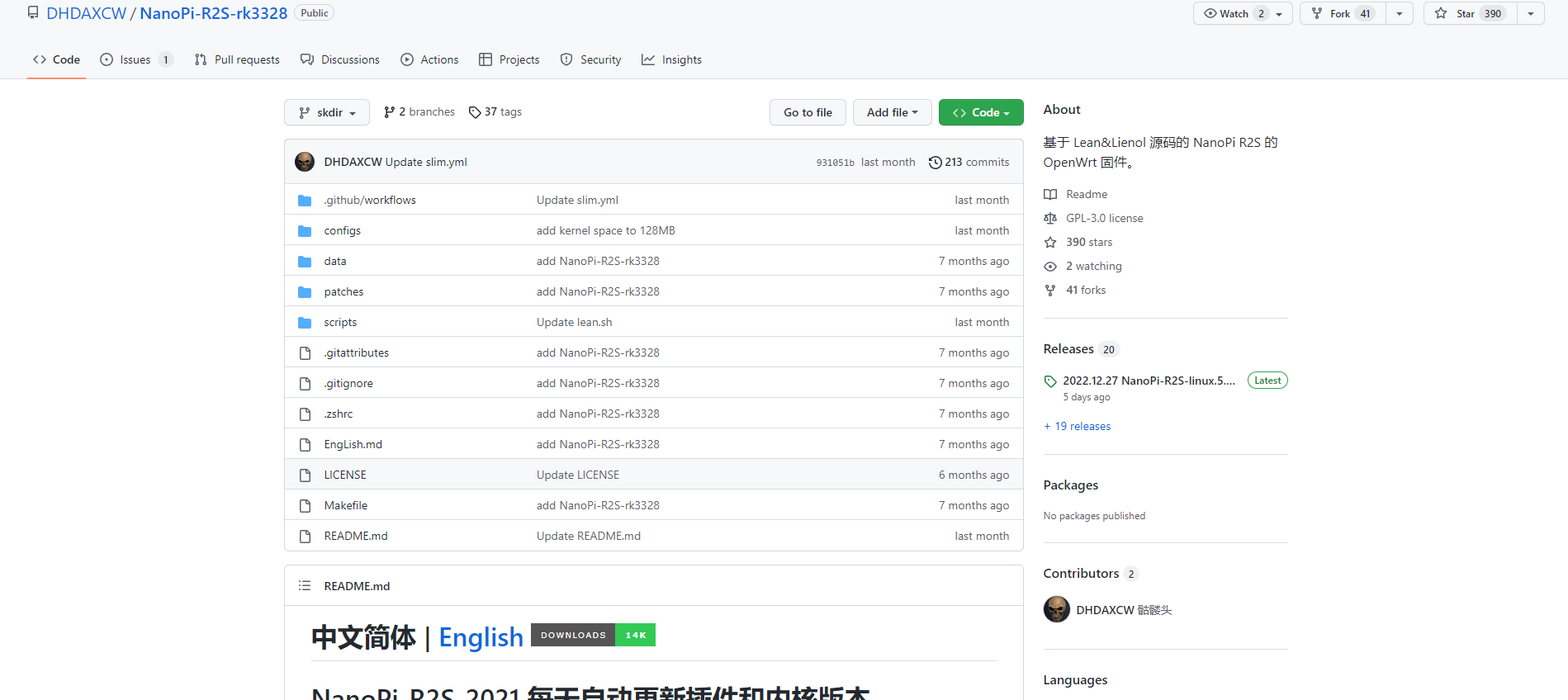The height and width of the screenshot is (700, 1568).
Task: Open the Watch notifications dropdown arrow
Action: pos(1280,14)
